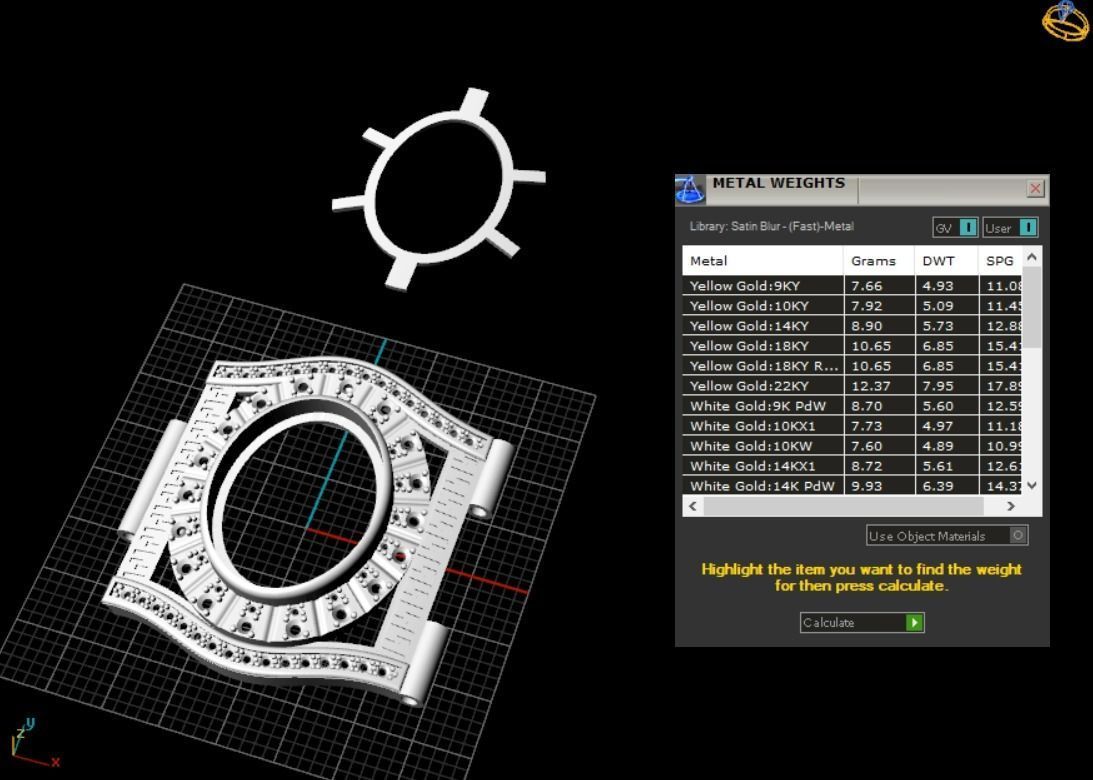Click the Calculate button
1093x780 pixels.
[862, 622]
